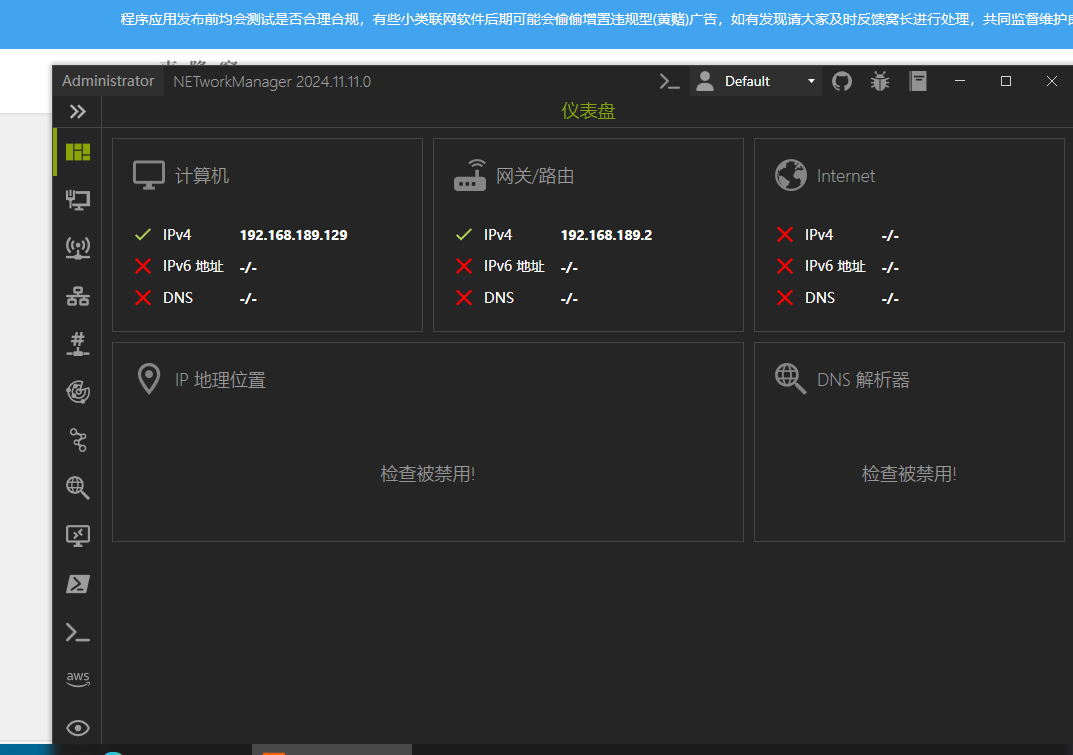
Task: Click the profile user avatar icon
Action: pos(705,81)
